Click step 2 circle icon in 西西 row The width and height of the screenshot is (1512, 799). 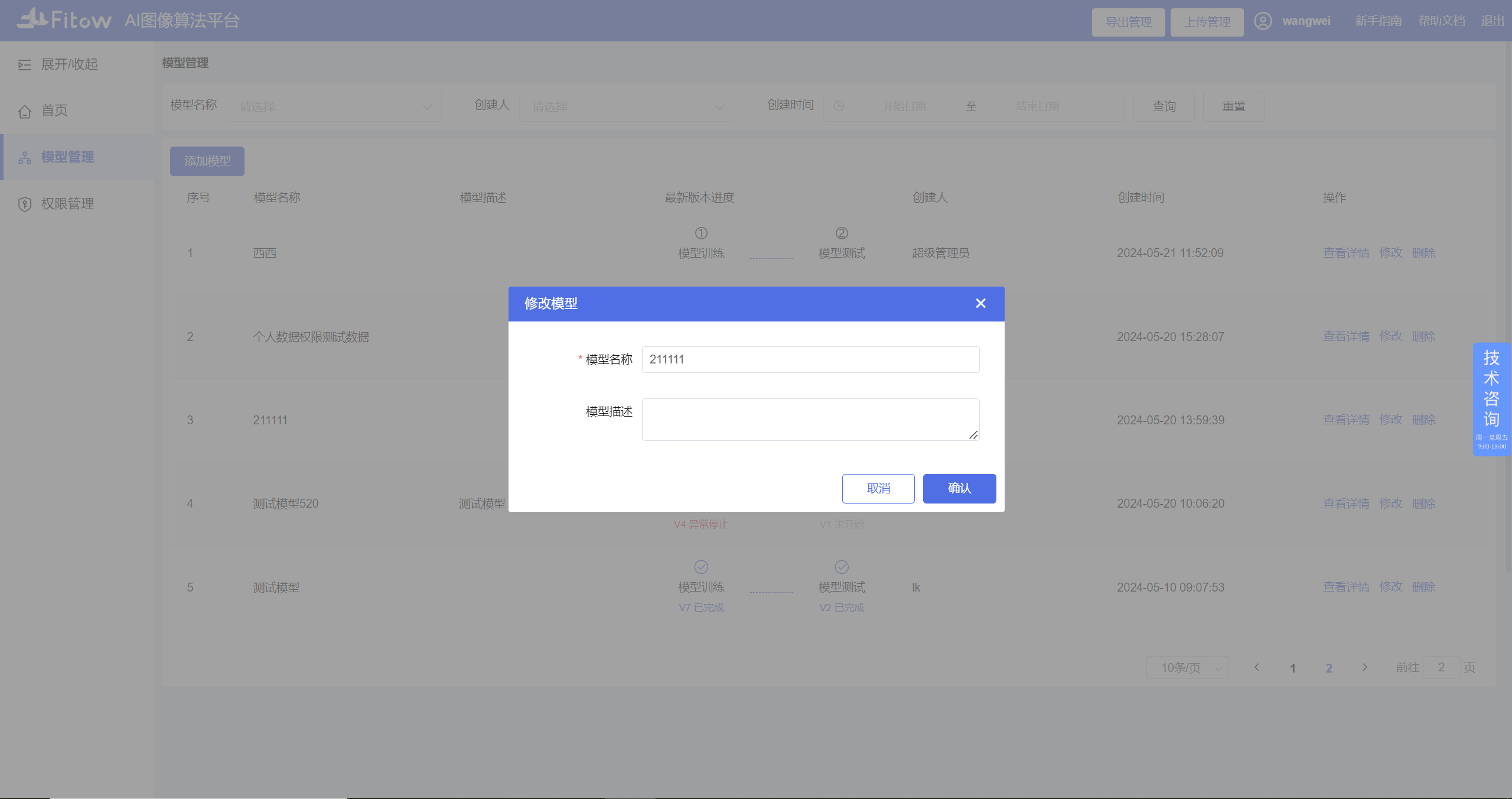[x=842, y=233]
